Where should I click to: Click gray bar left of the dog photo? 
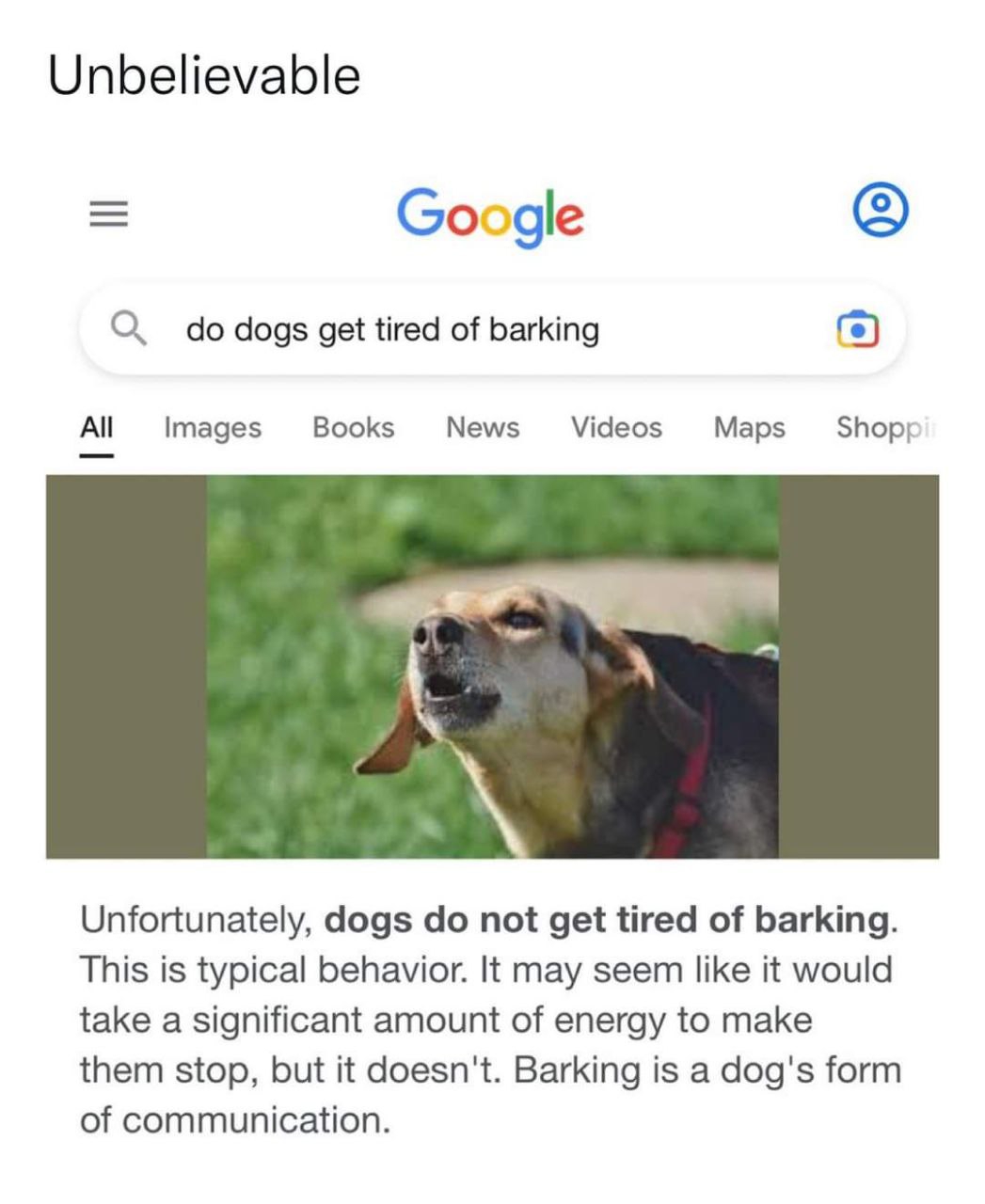[x=126, y=666]
